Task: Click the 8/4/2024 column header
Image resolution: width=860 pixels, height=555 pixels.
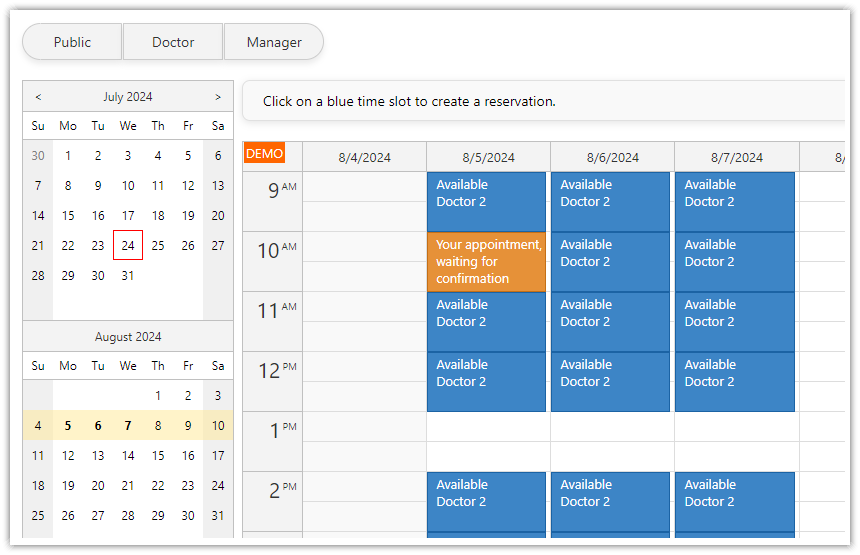Action: [x=364, y=157]
